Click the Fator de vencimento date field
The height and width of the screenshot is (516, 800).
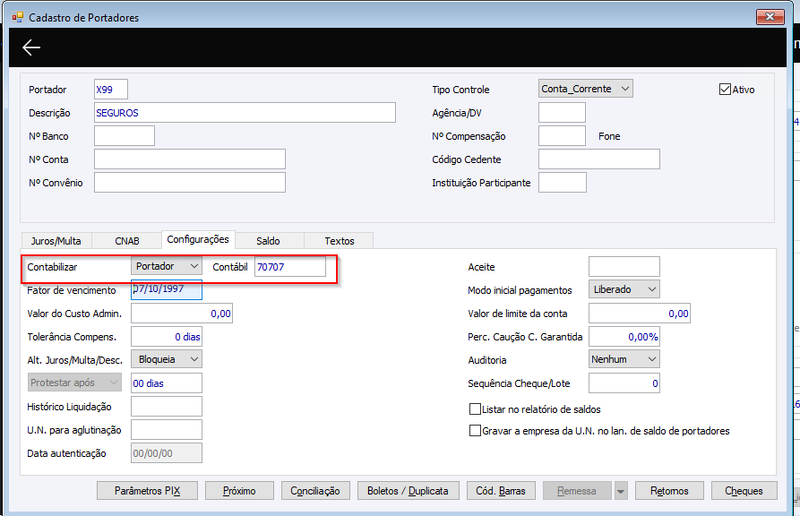[166, 289]
